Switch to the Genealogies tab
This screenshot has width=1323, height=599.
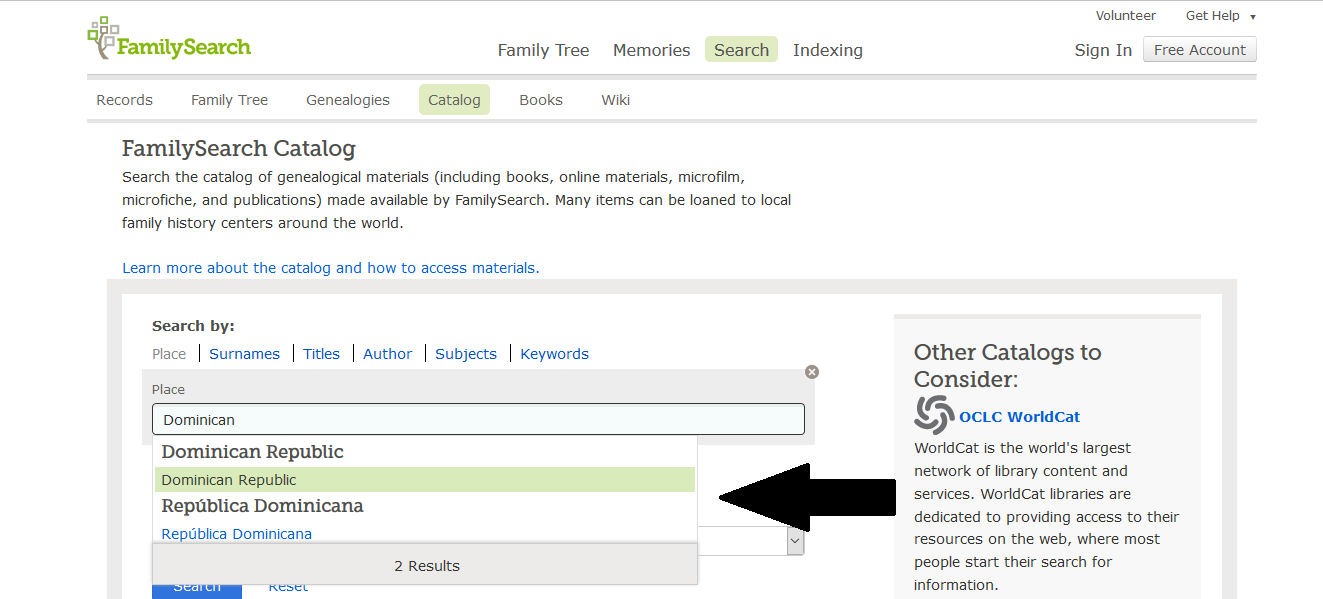[348, 100]
